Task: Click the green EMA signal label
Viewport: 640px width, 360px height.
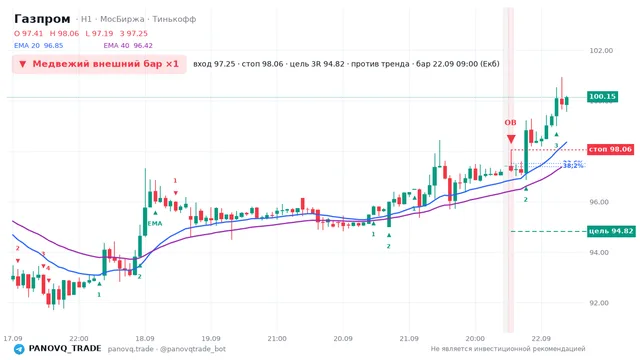Action: [x=155, y=224]
